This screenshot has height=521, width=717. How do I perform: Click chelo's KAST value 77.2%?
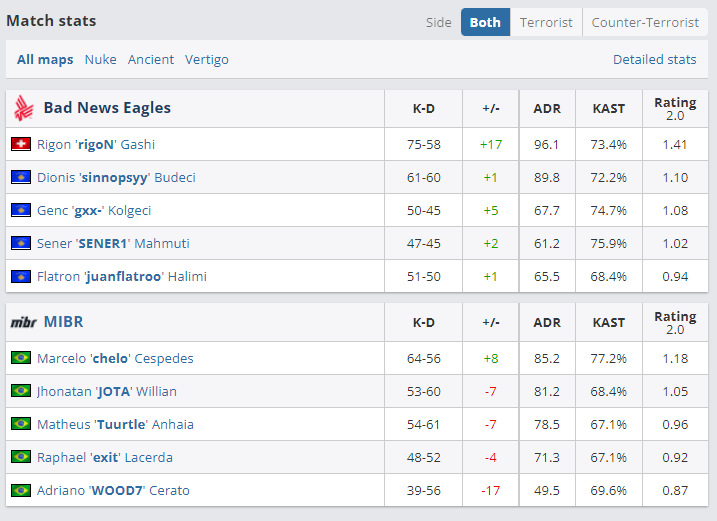(x=609, y=358)
